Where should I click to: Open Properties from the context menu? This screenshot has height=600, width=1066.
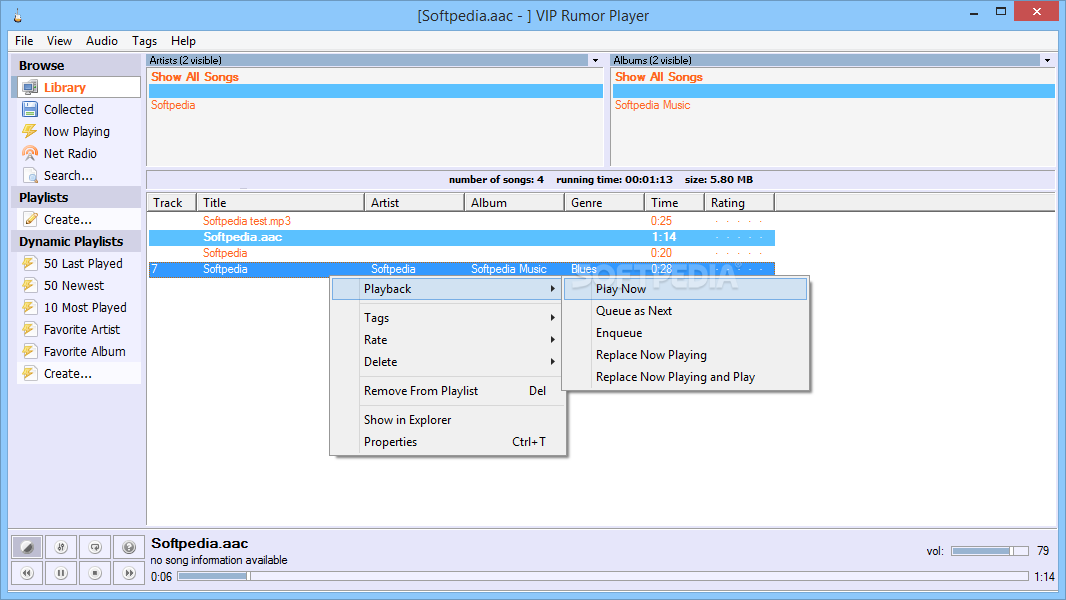tap(449, 442)
